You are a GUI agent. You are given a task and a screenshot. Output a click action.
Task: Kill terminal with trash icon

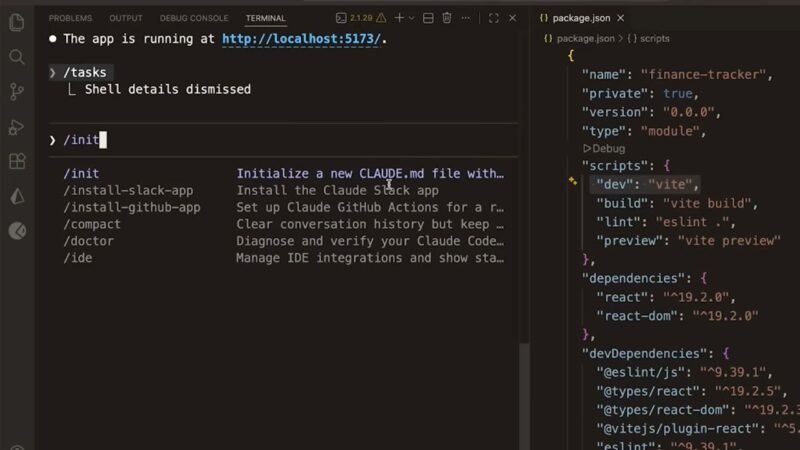[x=447, y=18]
